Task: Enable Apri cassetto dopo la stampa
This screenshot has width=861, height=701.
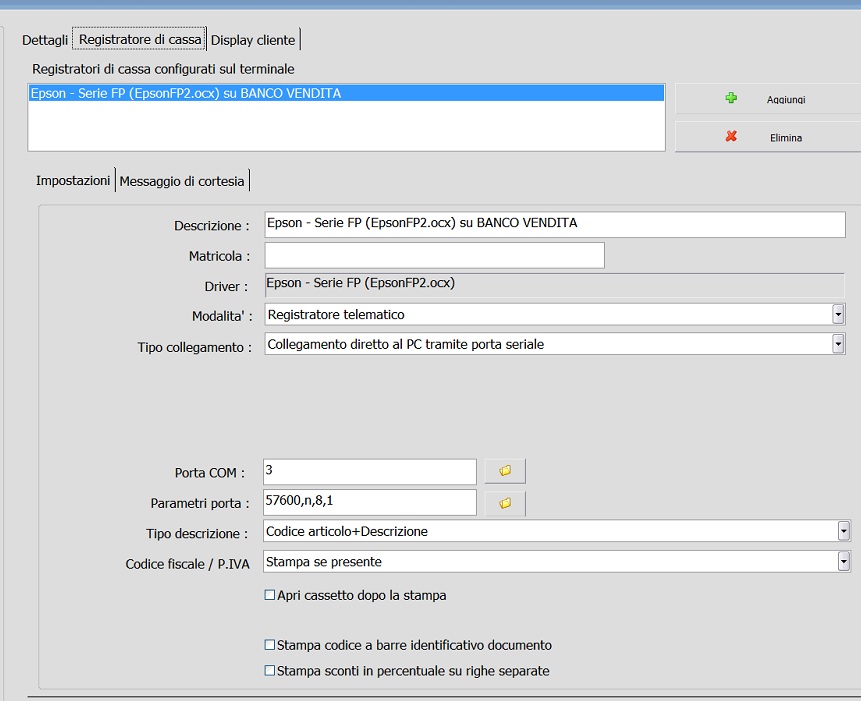Action: tap(270, 595)
